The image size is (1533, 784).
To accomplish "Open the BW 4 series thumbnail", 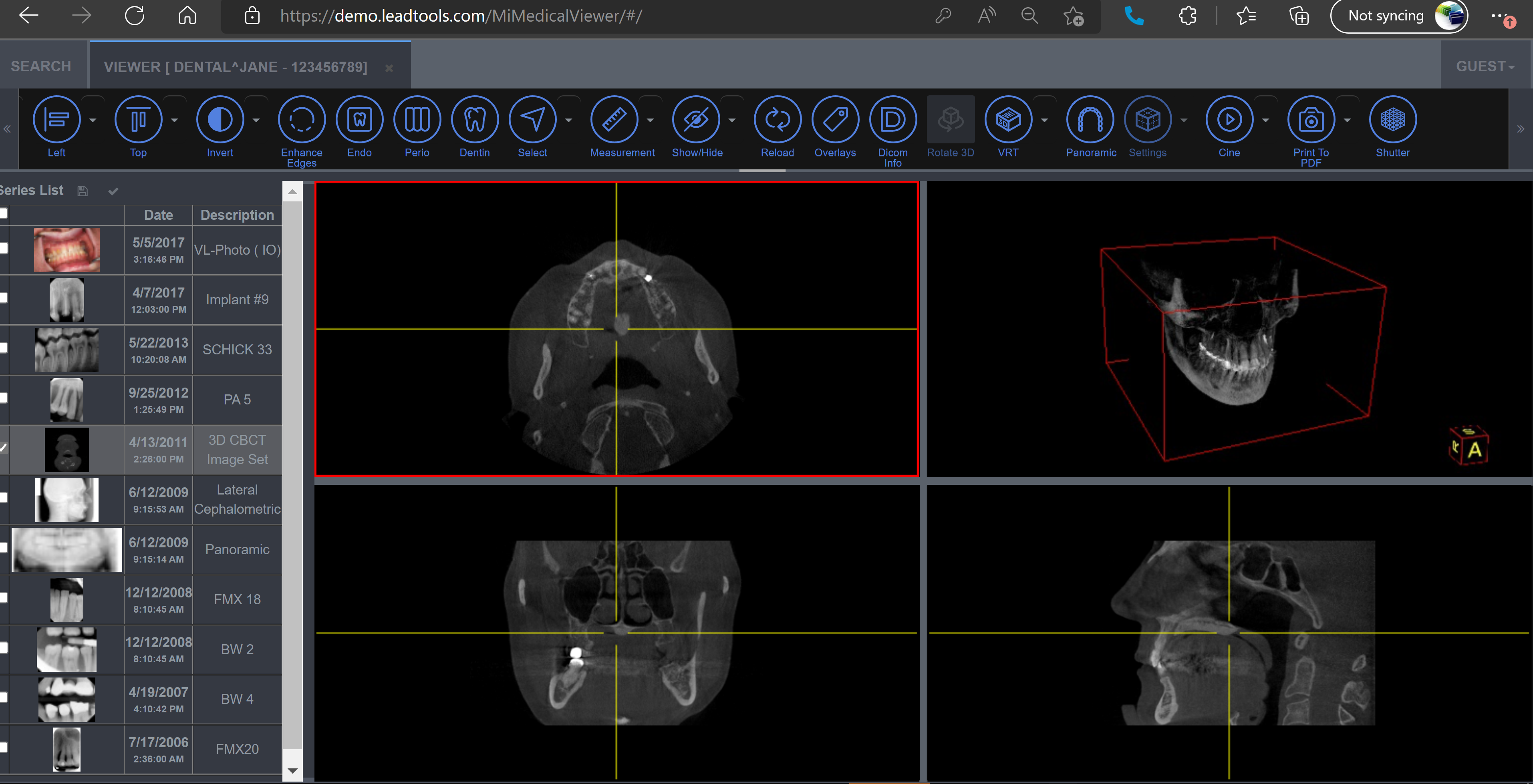I will [x=66, y=699].
